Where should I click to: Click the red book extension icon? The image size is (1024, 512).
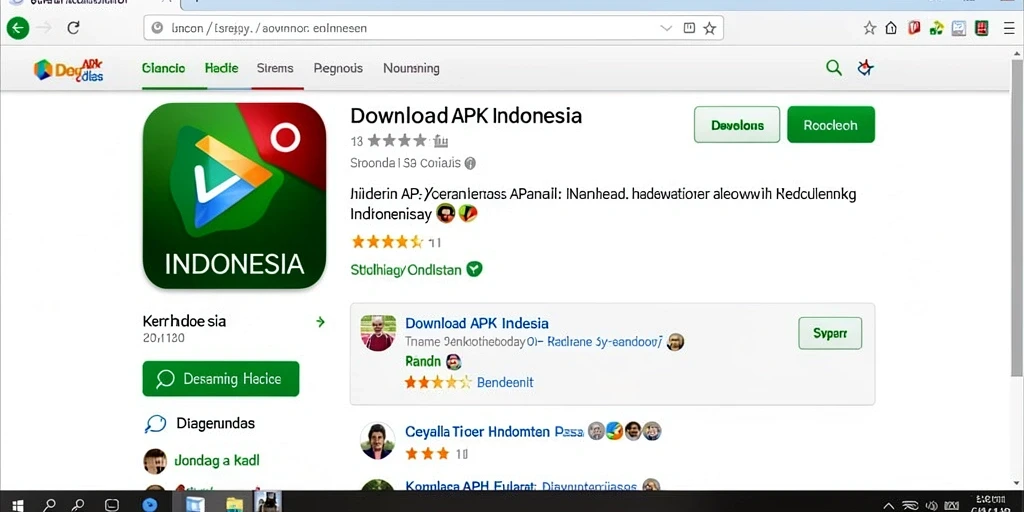point(981,28)
